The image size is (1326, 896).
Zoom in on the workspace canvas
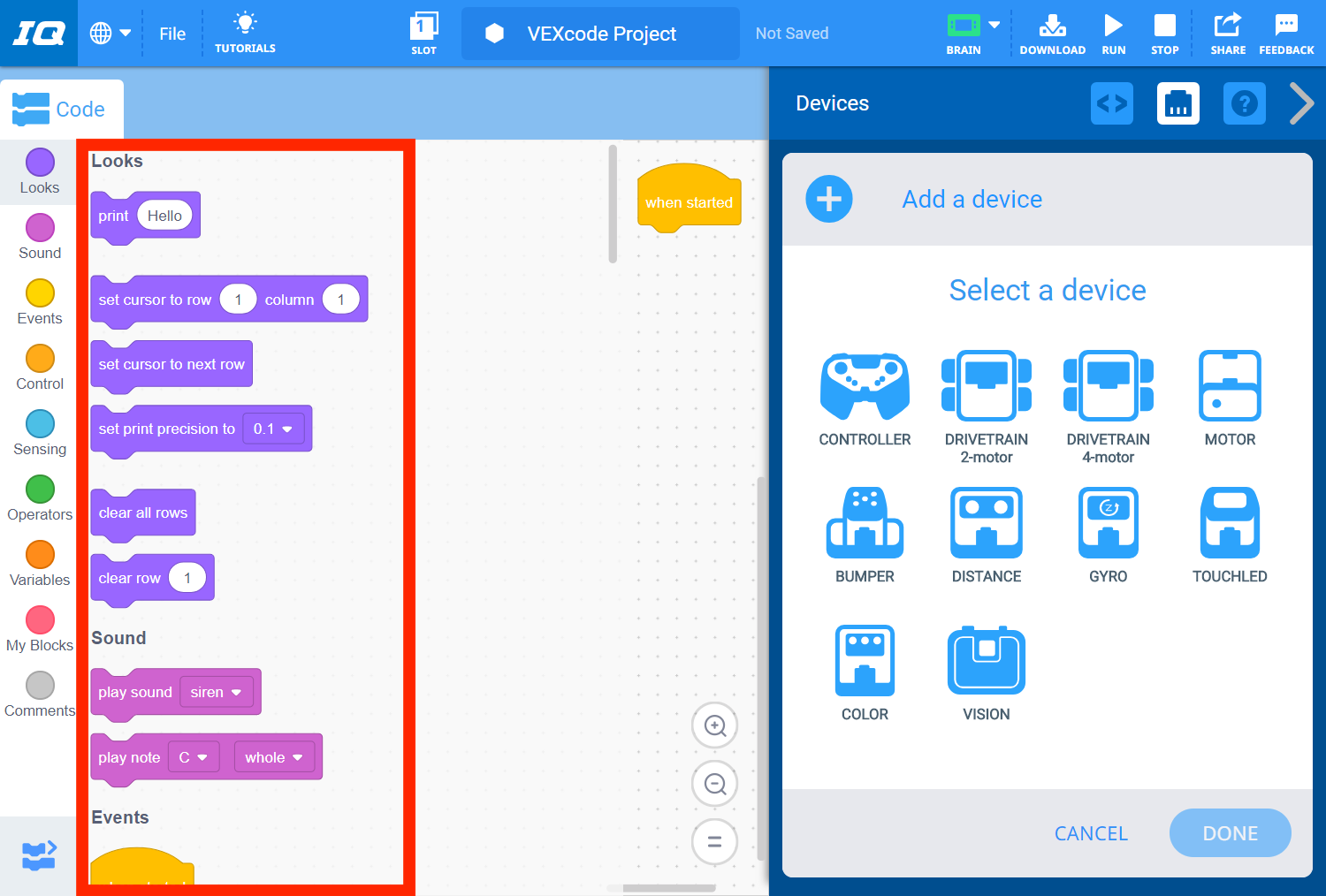pyautogui.click(x=714, y=725)
